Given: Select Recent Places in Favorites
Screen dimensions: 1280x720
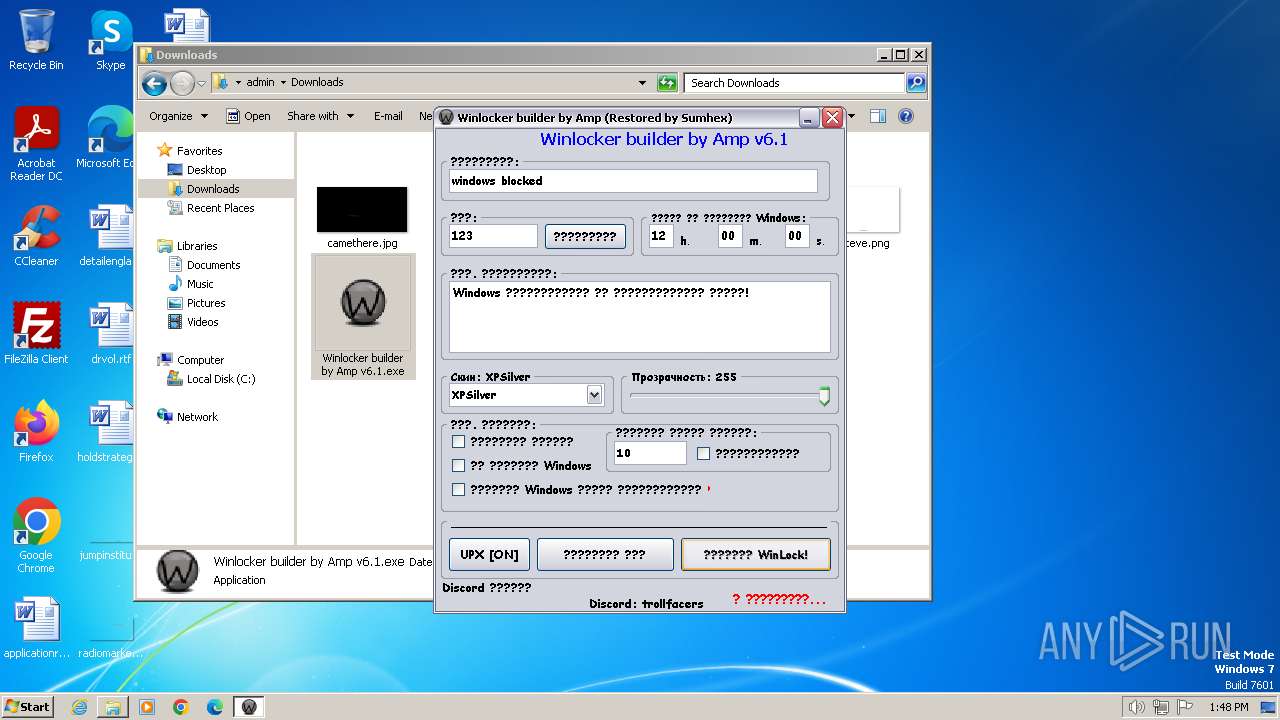Looking at the screenshot, I should pyautogui.click(x=220, y=208).
